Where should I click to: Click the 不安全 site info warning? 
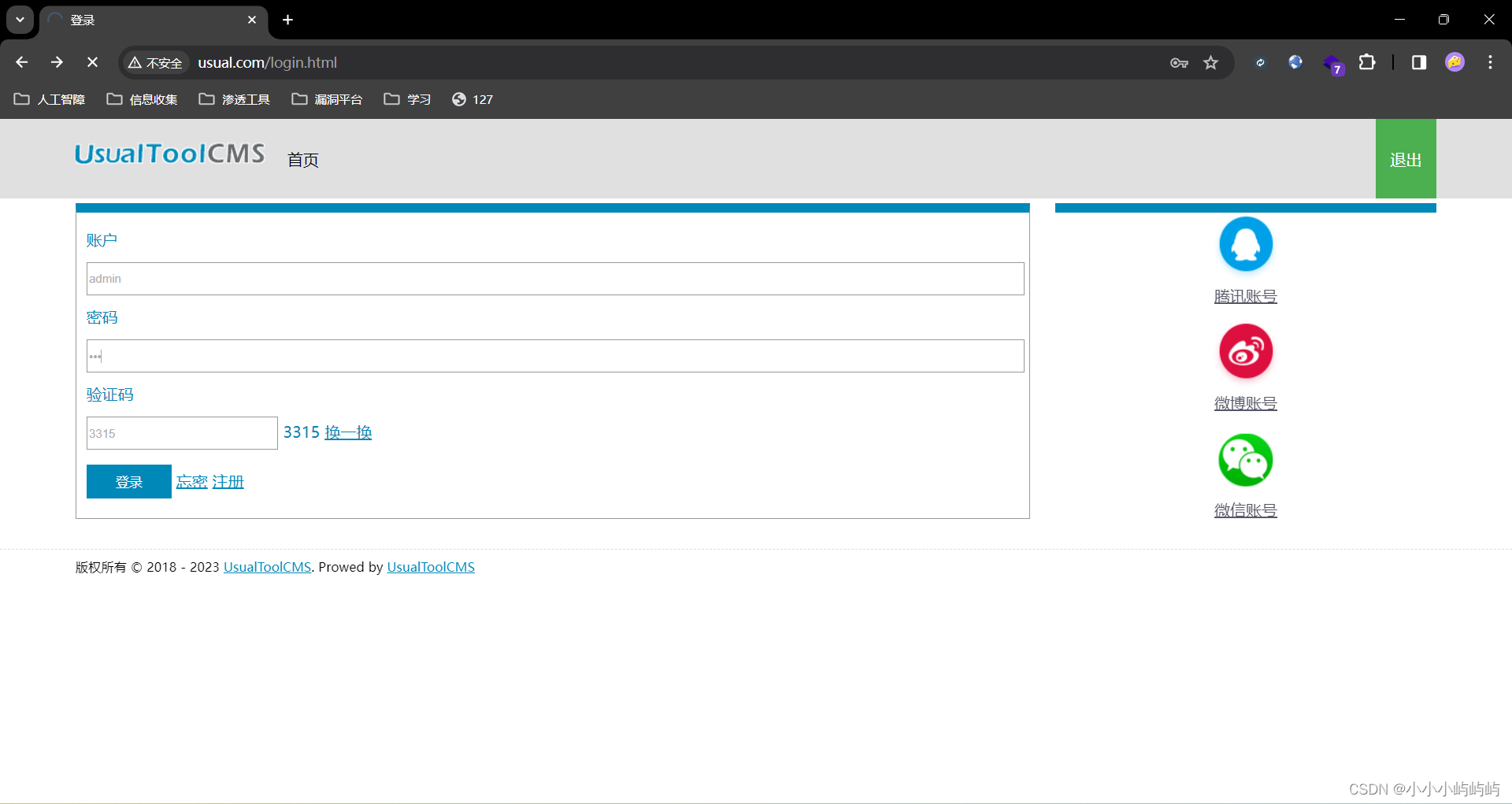(x=156, y=63)
